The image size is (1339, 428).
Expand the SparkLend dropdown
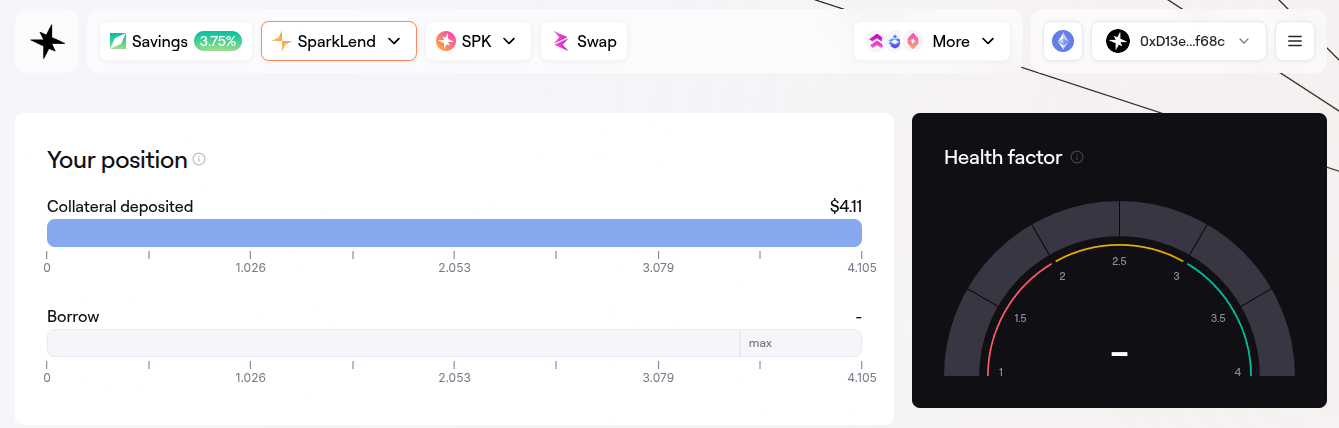(394, 41)
